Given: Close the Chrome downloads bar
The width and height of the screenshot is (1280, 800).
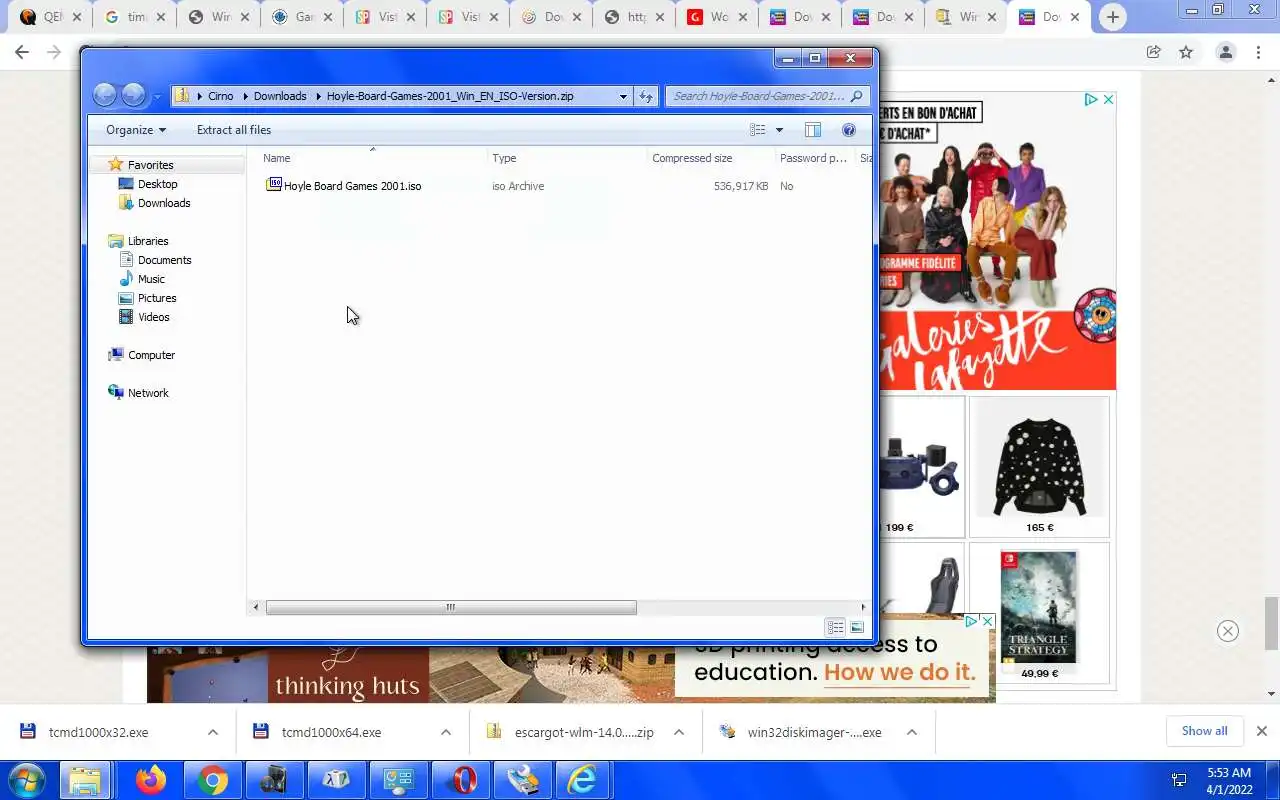Looking at the screenshot, I should [x=1262, y=731].
